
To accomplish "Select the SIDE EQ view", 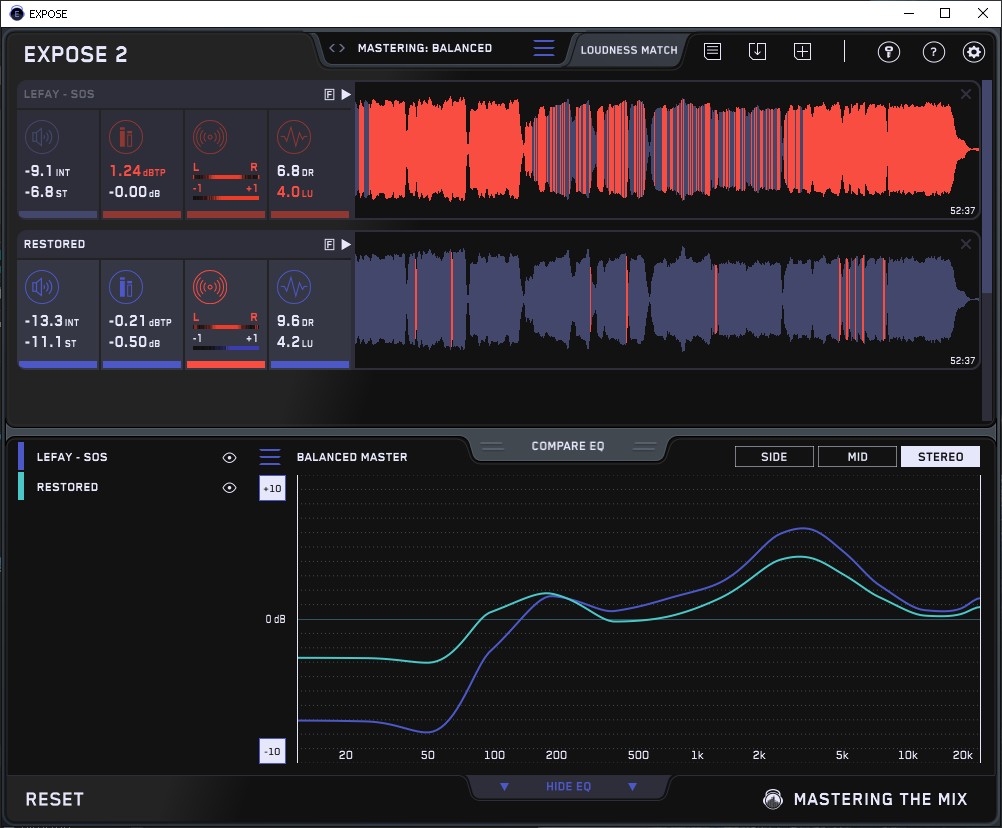I will (774, 457).
